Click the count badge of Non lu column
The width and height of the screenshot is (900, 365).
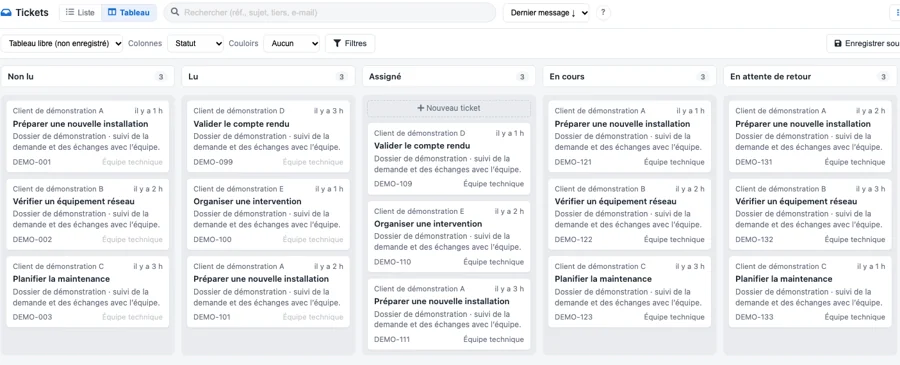(x=161, y=77)
